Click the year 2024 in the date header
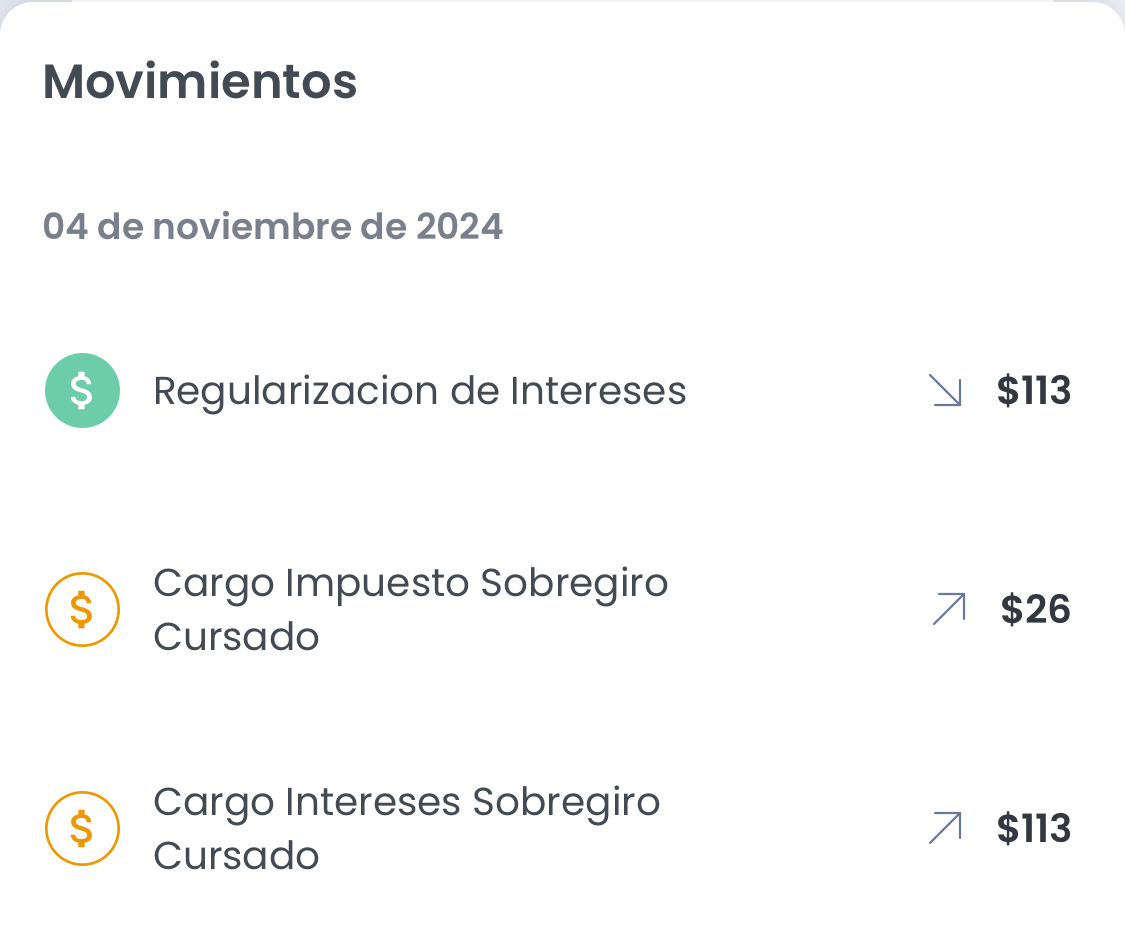 [x=459, y=227]
